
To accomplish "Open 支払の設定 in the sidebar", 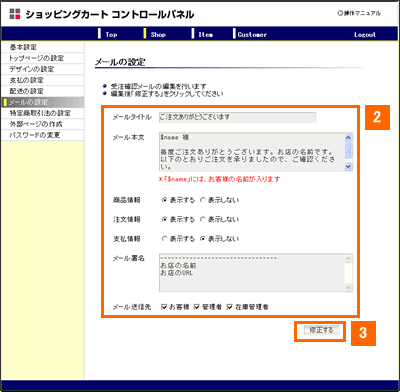I will point(42,80).
